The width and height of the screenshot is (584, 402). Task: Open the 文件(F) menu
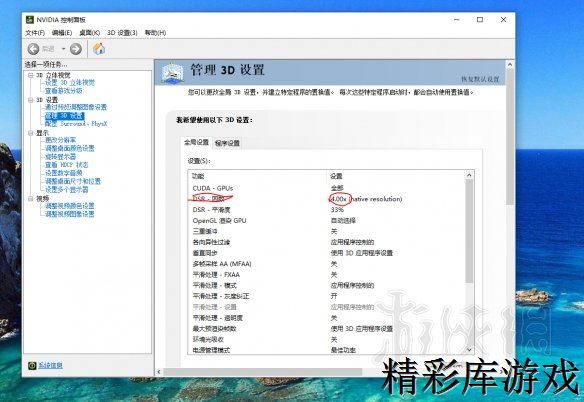tap(35, 33)
